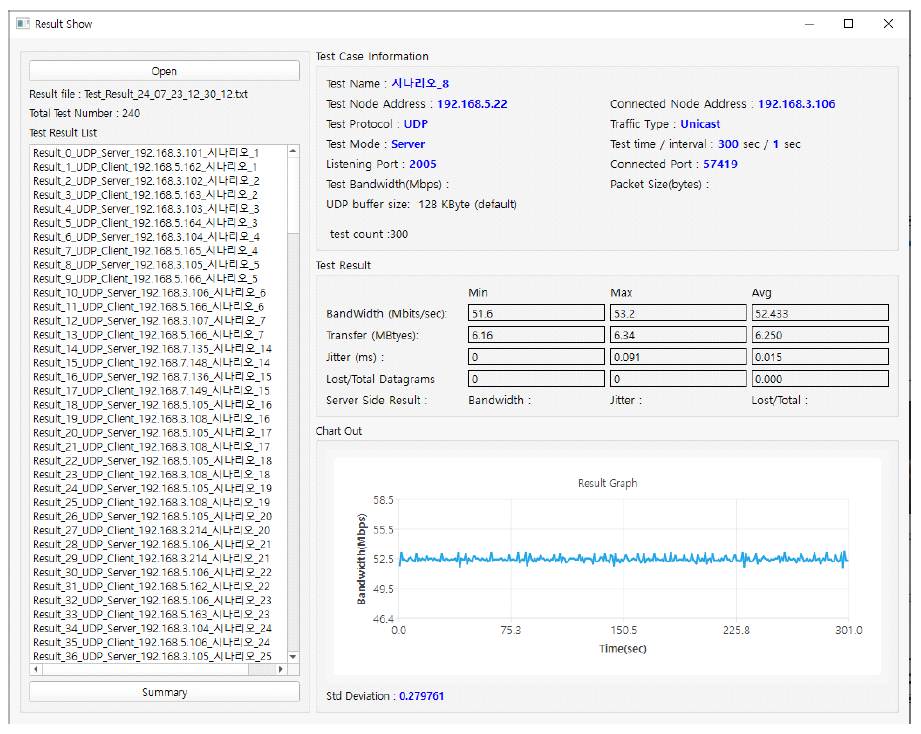The image size is (921, 734).
Task: Click the Summary button
Action: point(164,692)
